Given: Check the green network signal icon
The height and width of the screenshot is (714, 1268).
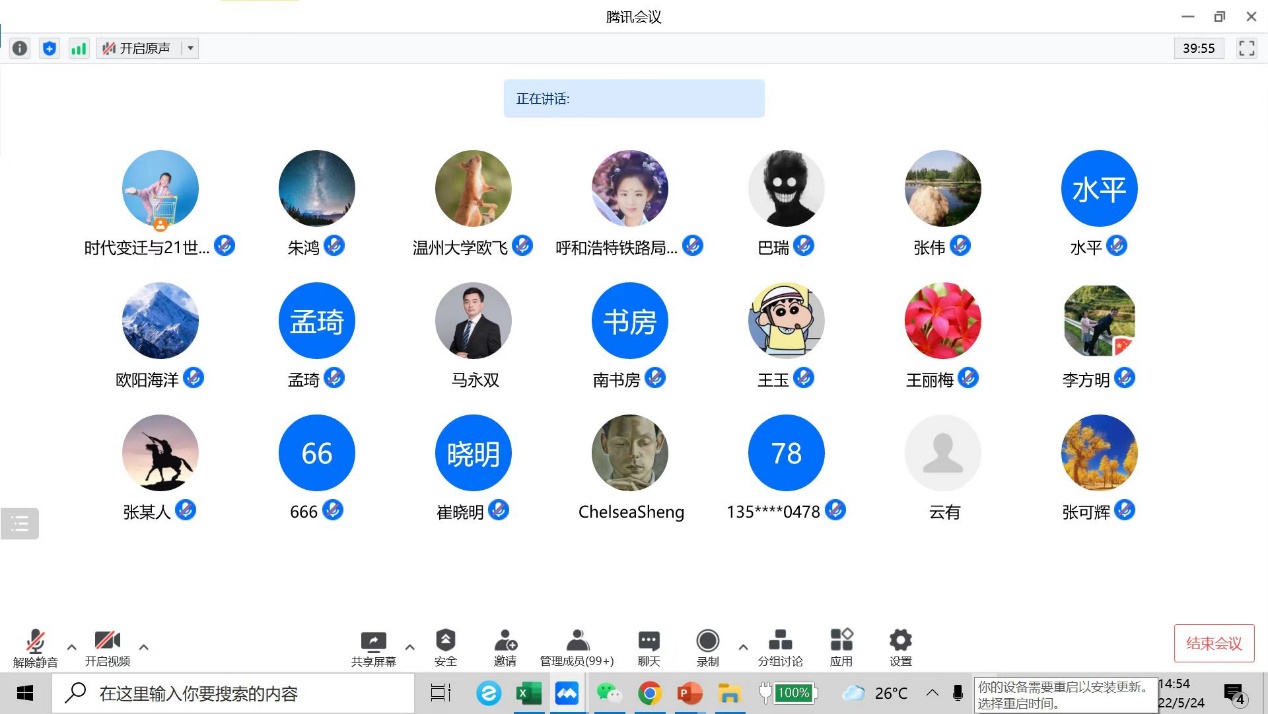Looking at the screenshot, I should 79,48.
